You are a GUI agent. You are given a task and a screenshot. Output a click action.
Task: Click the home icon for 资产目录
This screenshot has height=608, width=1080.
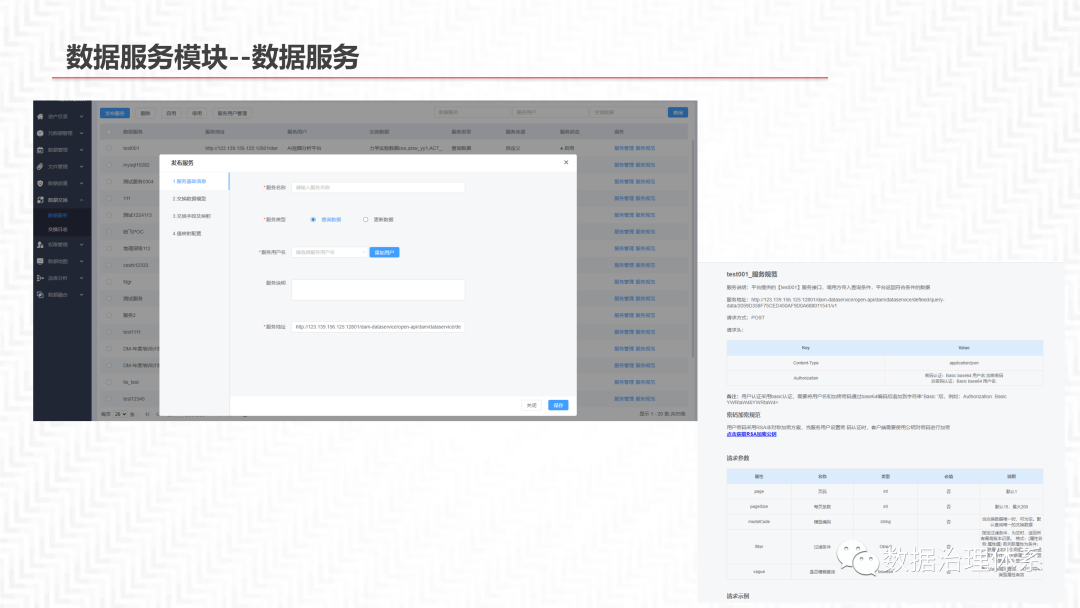pos(40,116)
